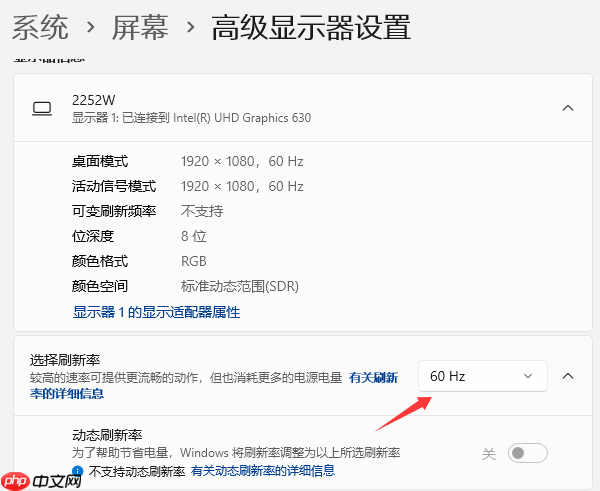Click the 颜色空间 label

pos(100,286)
